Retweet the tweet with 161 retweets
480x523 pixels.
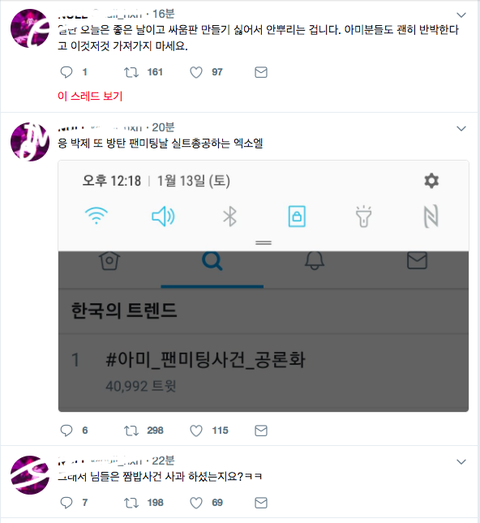131,72
